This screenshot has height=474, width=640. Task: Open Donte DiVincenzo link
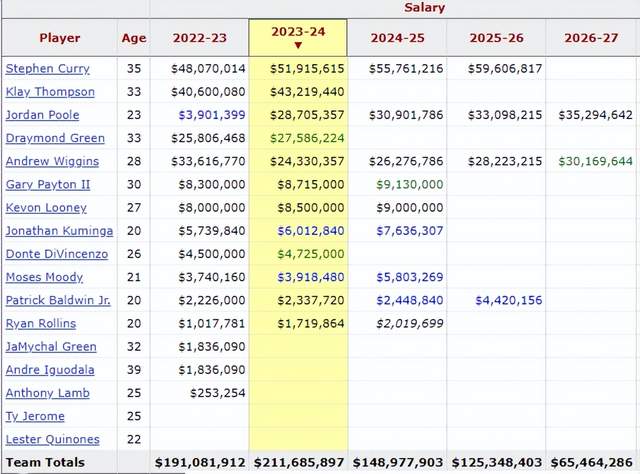coord(58,254)
